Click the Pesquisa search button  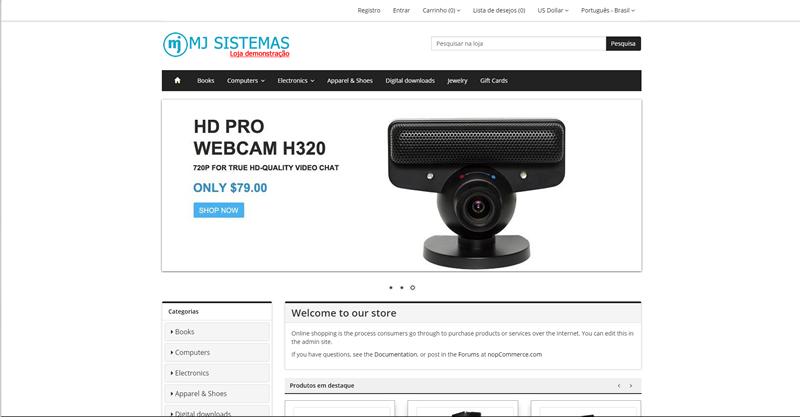[x=623, y=43]
